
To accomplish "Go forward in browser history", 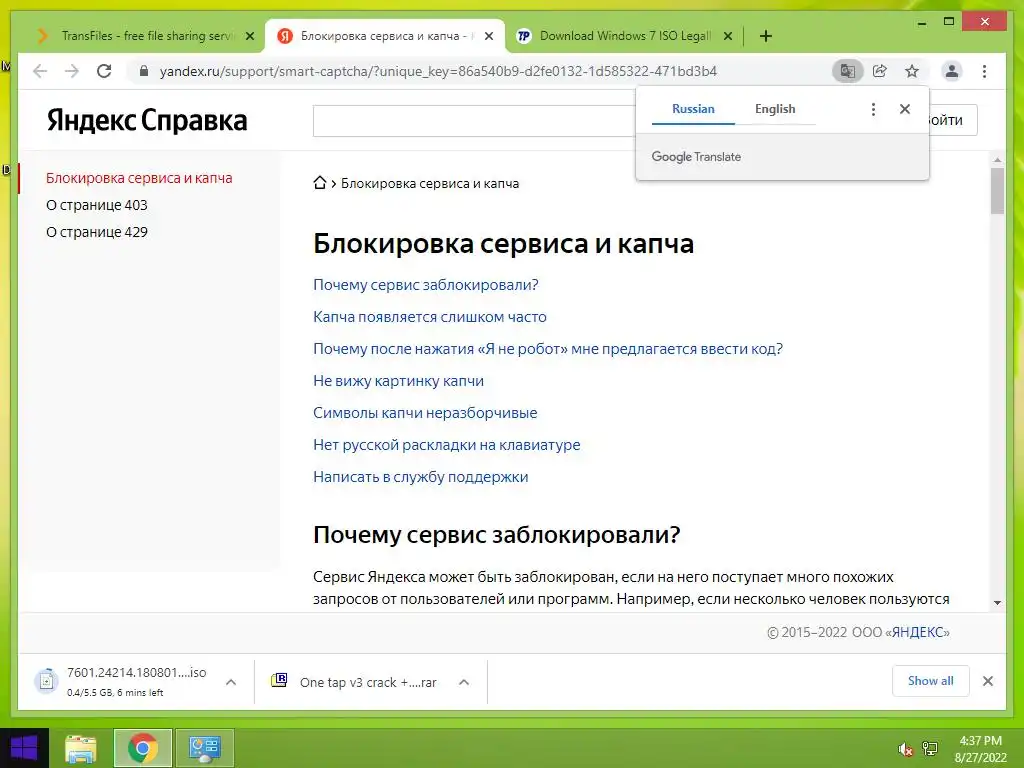I will (72, 71).
